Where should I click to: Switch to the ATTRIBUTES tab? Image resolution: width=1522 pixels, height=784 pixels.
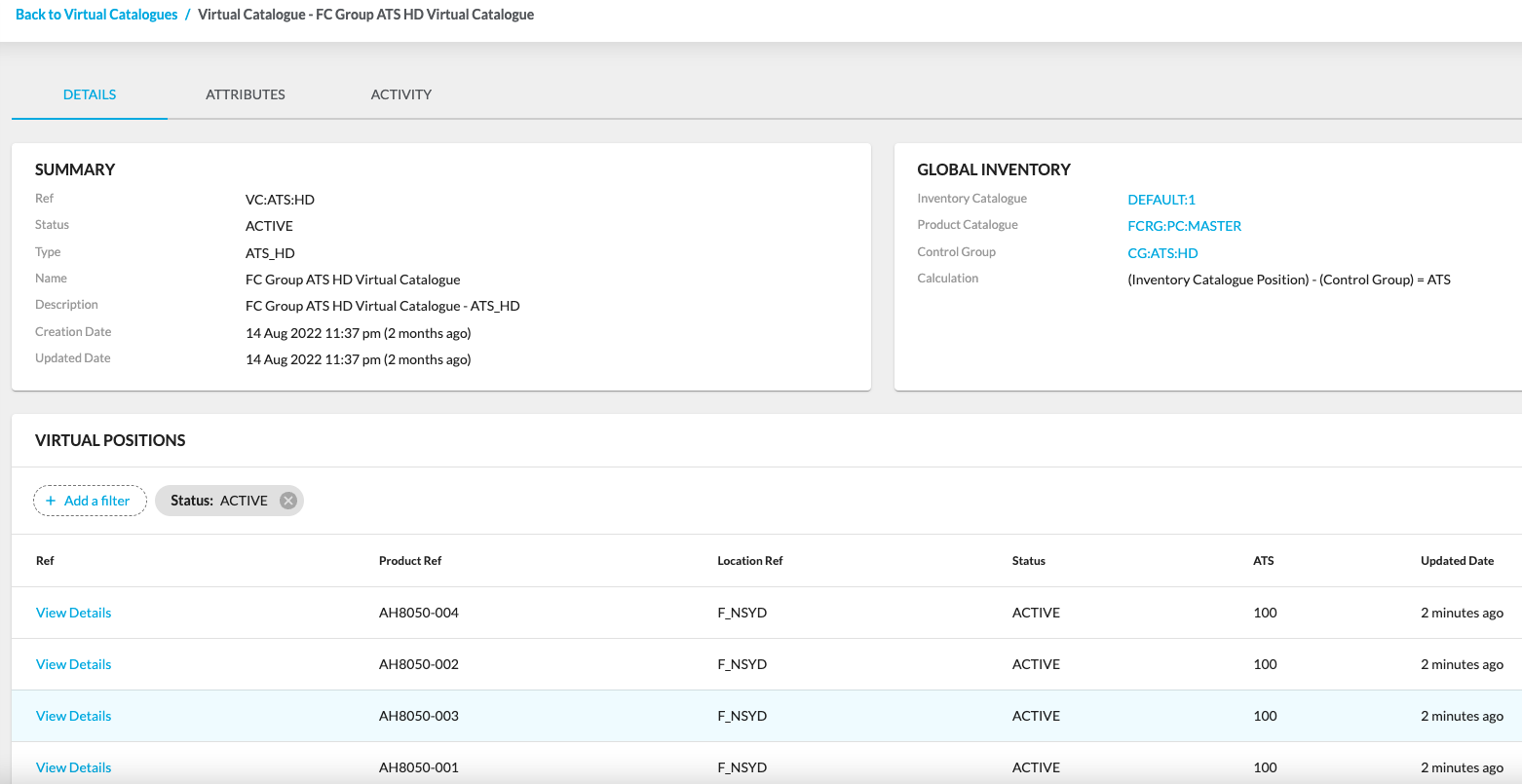(x=246, y=94)
